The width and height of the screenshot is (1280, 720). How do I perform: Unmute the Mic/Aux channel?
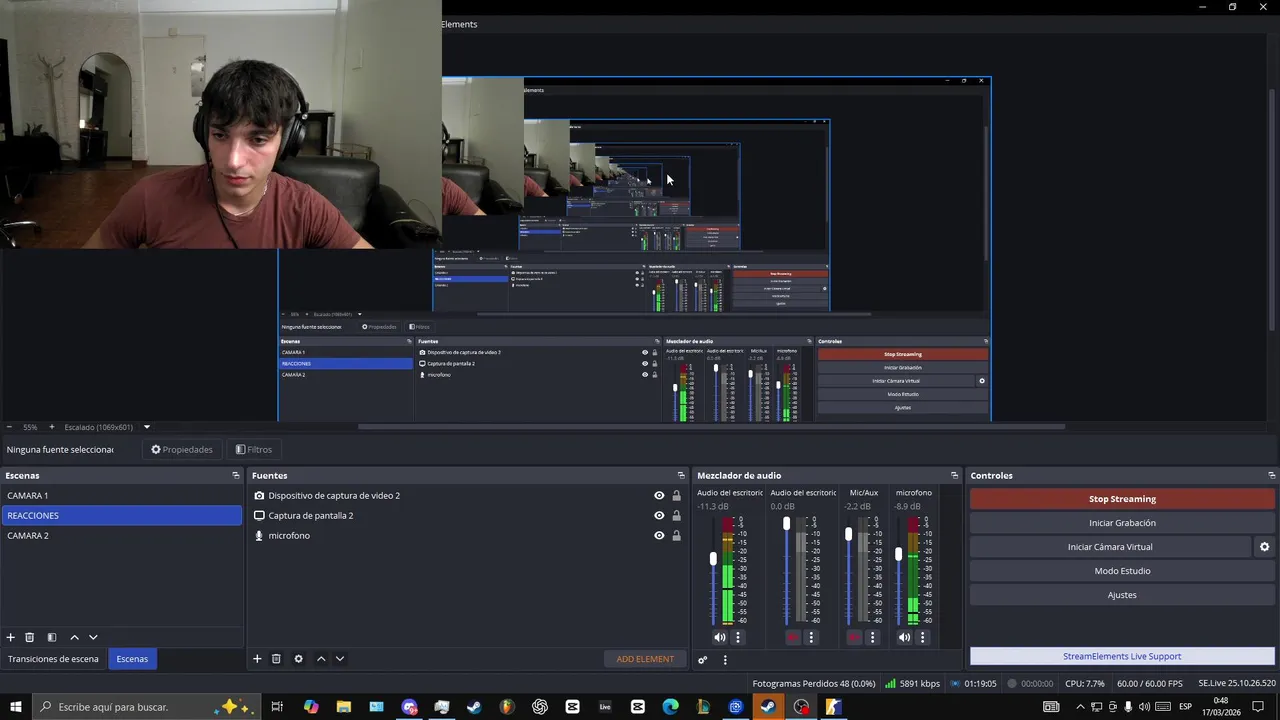[x=854, y=637]
